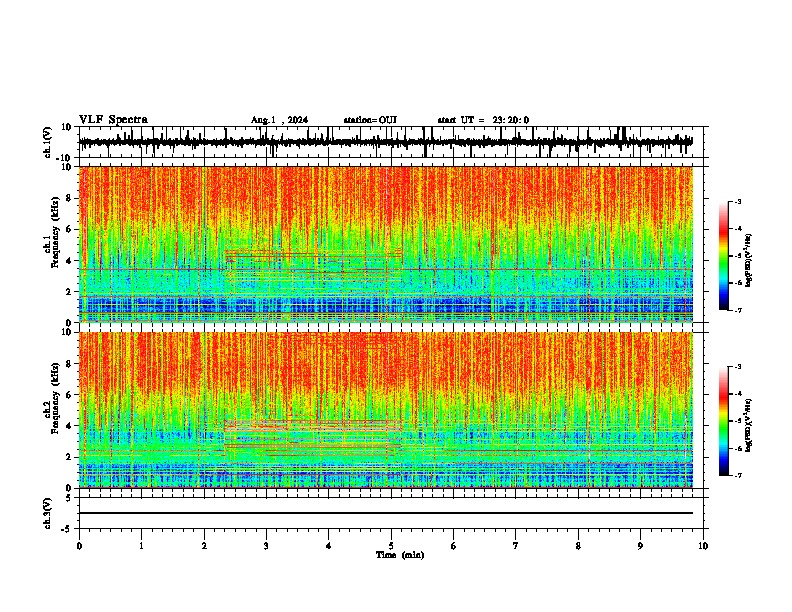Screen dimensions: 792x612
Task: Click the ch.2 spectrogram panel
Action: (x=386, y=410)
